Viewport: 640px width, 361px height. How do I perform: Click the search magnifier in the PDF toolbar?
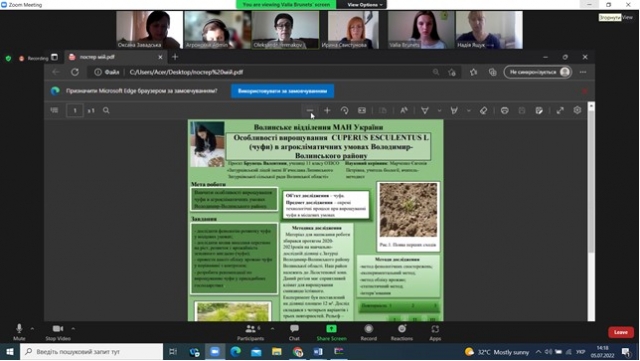[x=106, y=110]
